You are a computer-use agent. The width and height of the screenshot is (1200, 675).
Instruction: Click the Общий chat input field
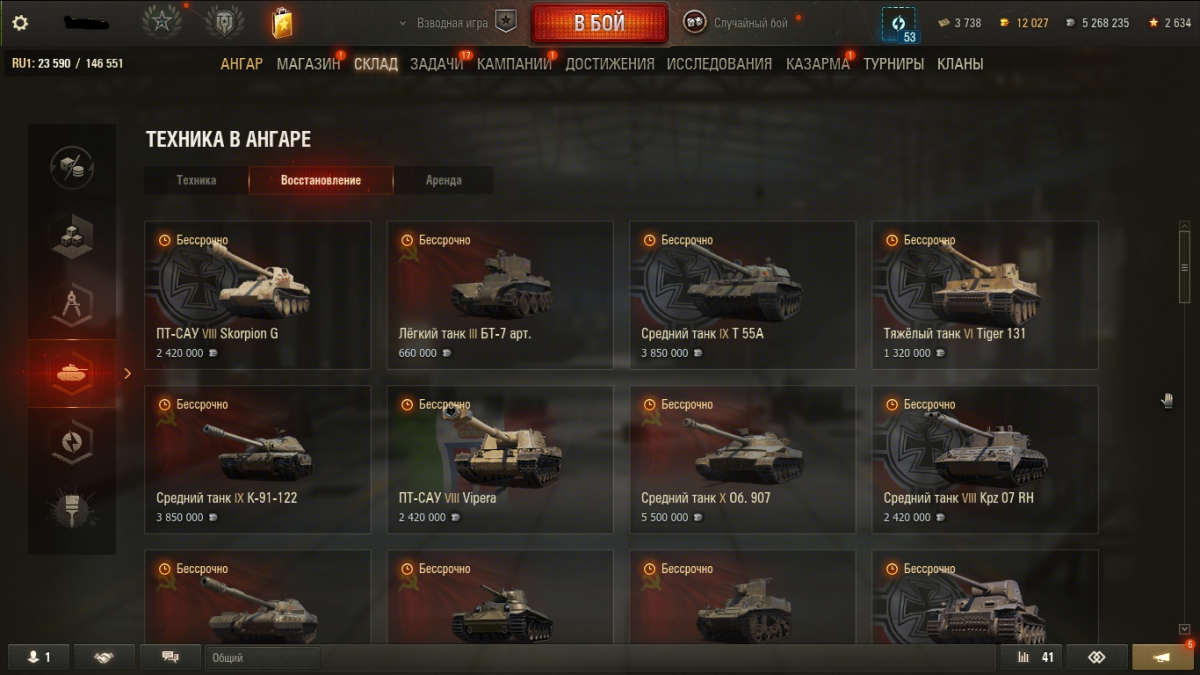(x=263, y=658)
